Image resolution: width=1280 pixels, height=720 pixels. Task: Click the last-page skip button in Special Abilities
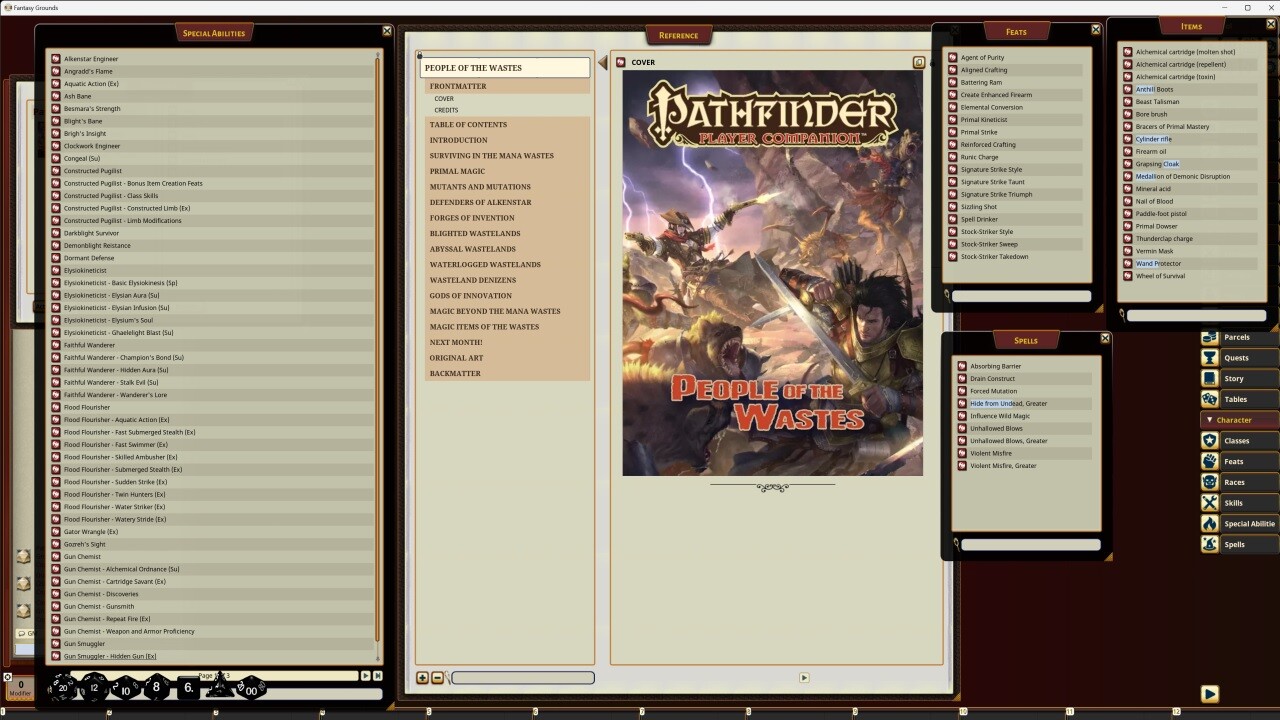tap(379, 675)
